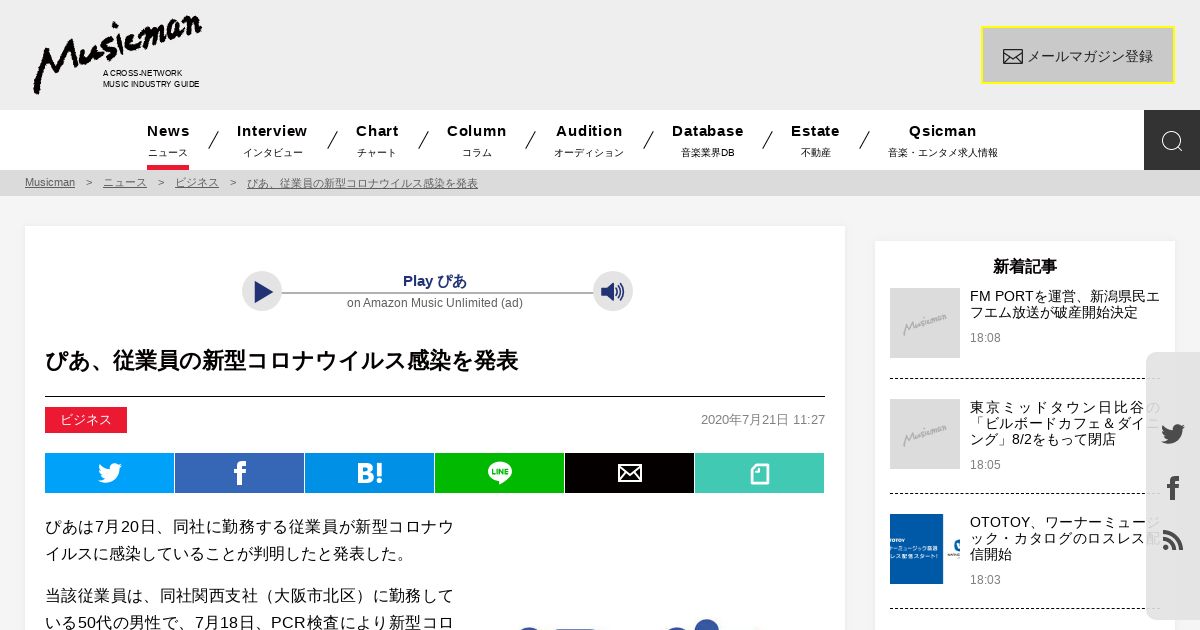The image size is (1200, 630).
Task: Go to ビジネス breadcrumb link
Action: 197,183
